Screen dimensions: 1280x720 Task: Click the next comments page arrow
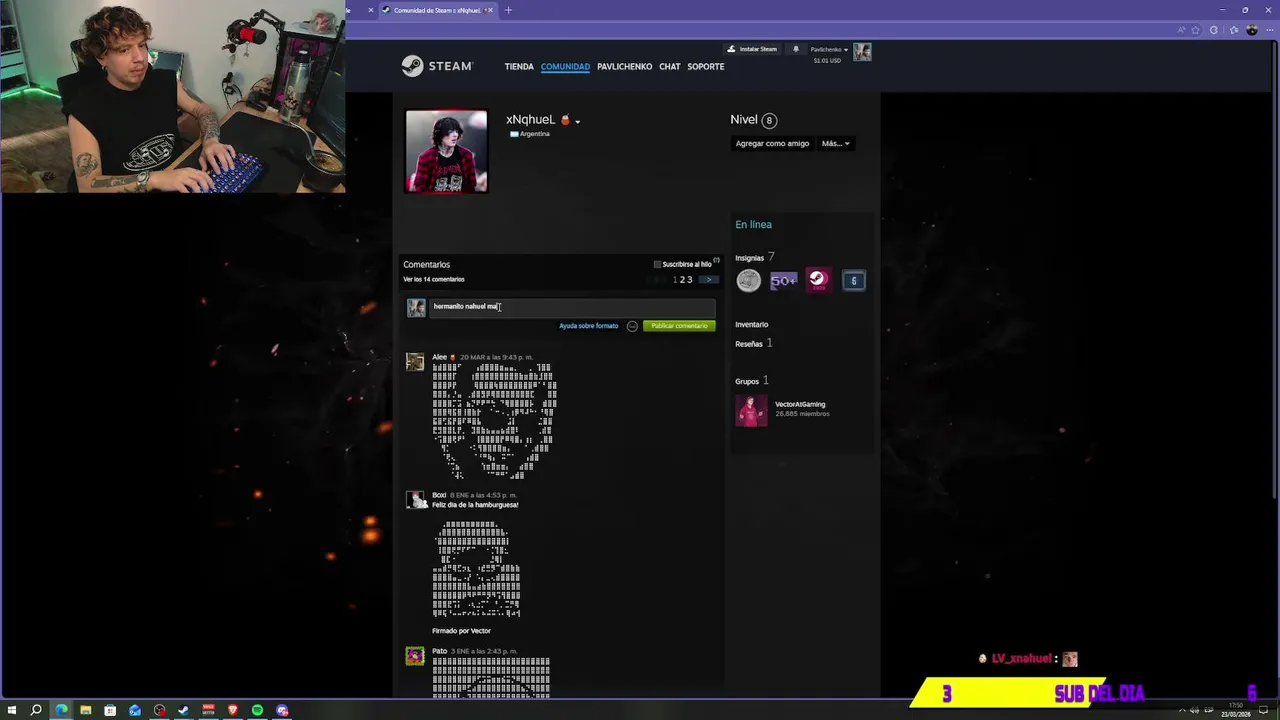708,280
